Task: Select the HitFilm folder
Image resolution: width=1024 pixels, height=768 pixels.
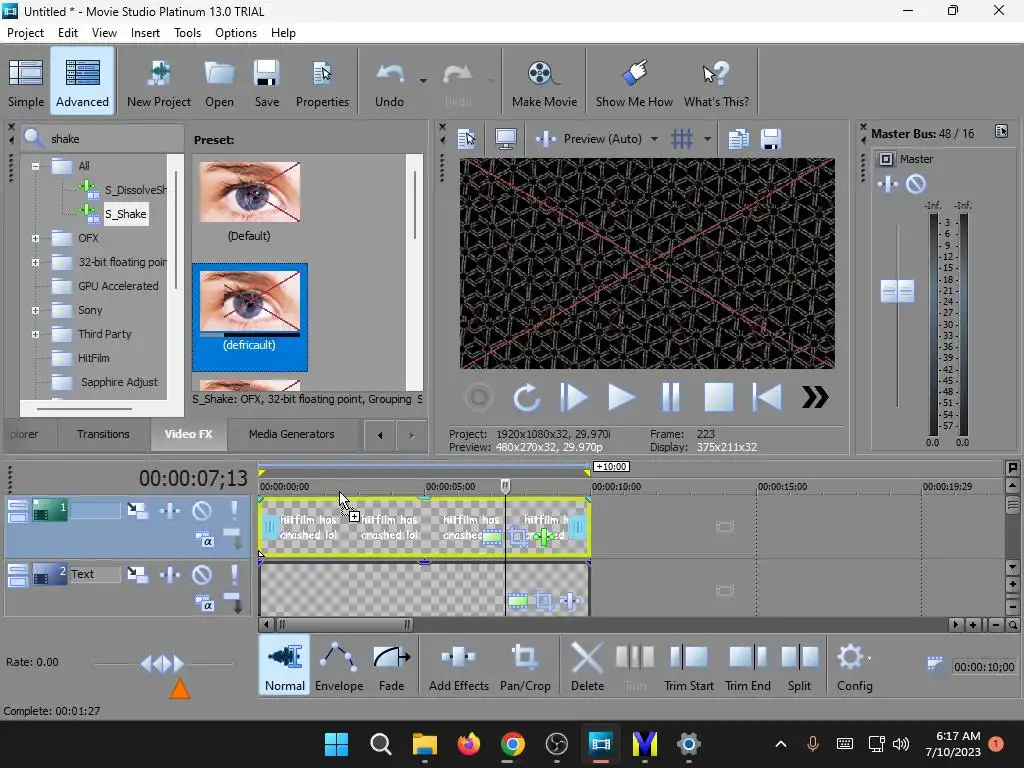Action: click(93, 358)
